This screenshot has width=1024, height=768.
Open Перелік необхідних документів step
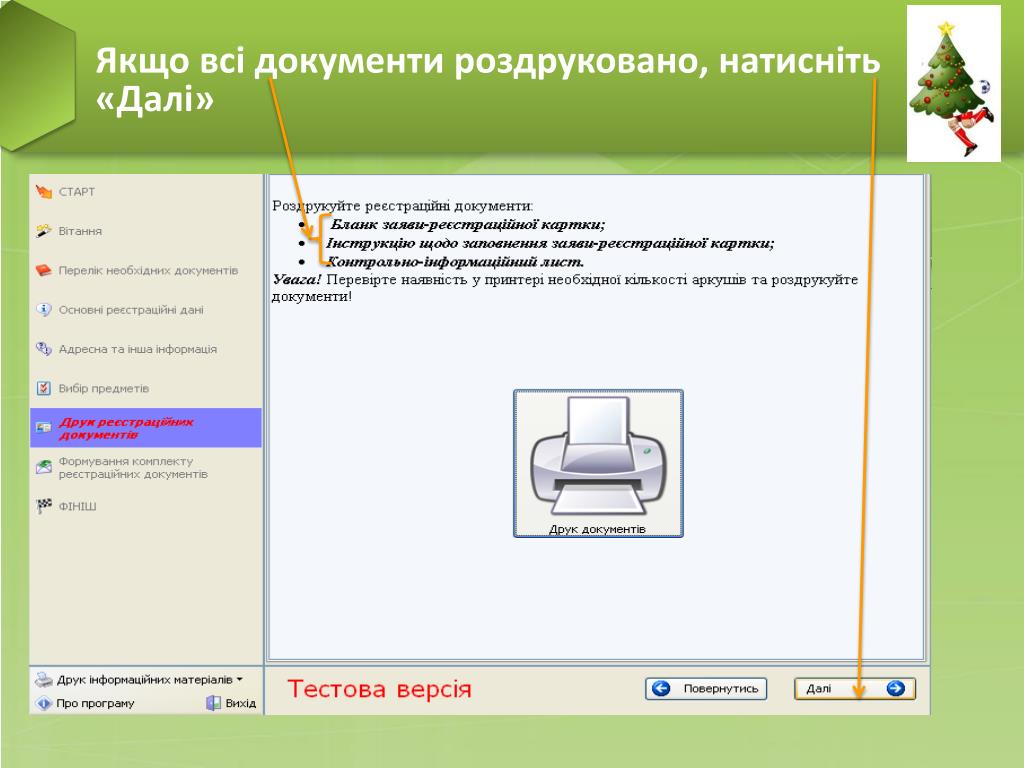pyautogui.click(x=146, y=270)
